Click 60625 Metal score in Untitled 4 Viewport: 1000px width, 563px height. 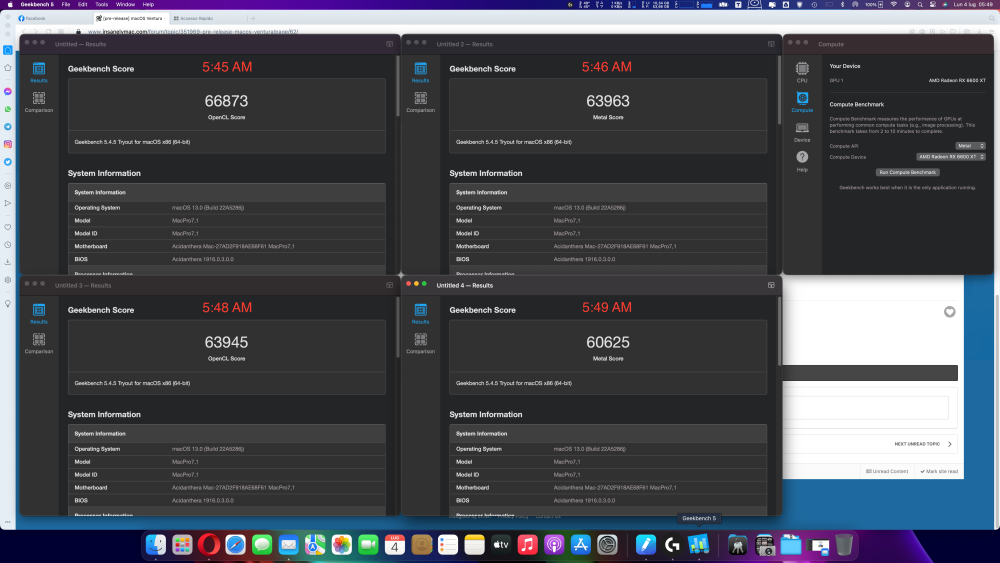coord(608,342)
